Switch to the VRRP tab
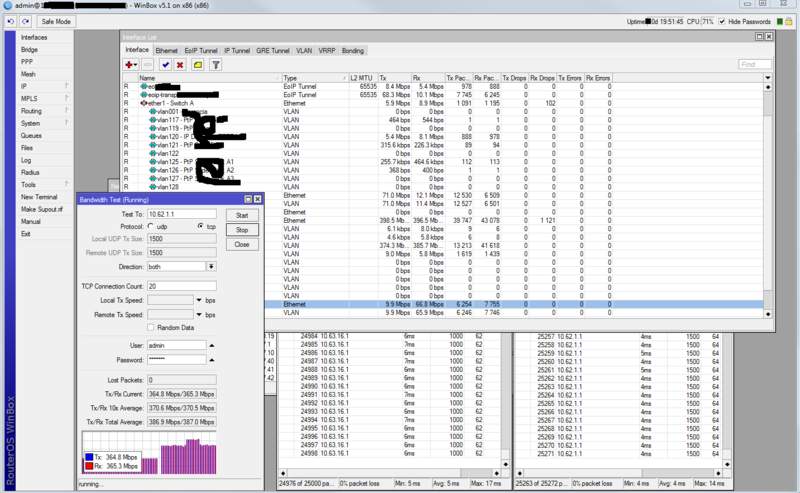The width and height of the screenshot is (800, 493). 327,51
